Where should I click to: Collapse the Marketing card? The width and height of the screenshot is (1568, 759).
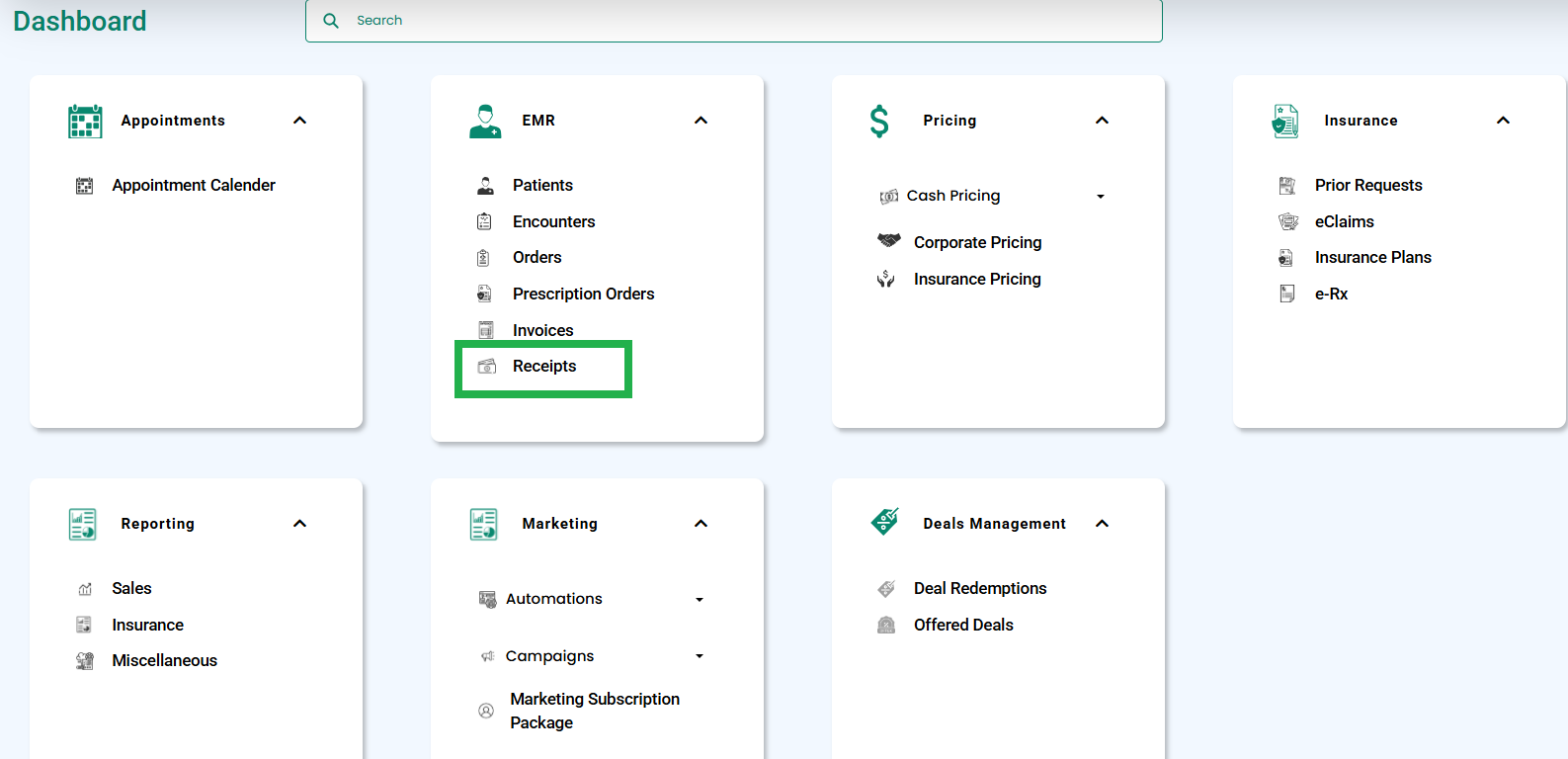701,524
